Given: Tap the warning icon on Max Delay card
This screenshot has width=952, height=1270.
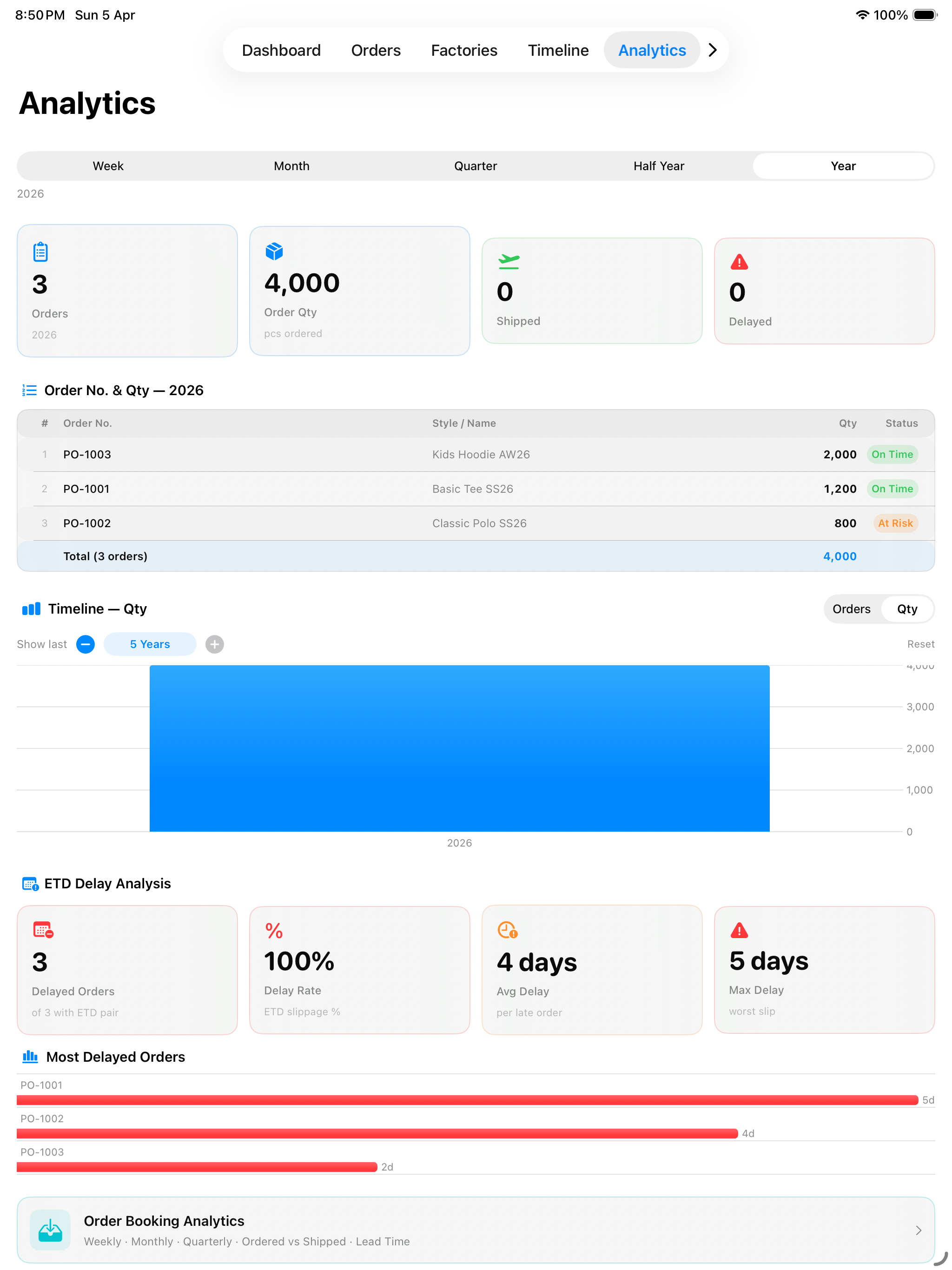Looking at the screenshot, I should (739, 930).
